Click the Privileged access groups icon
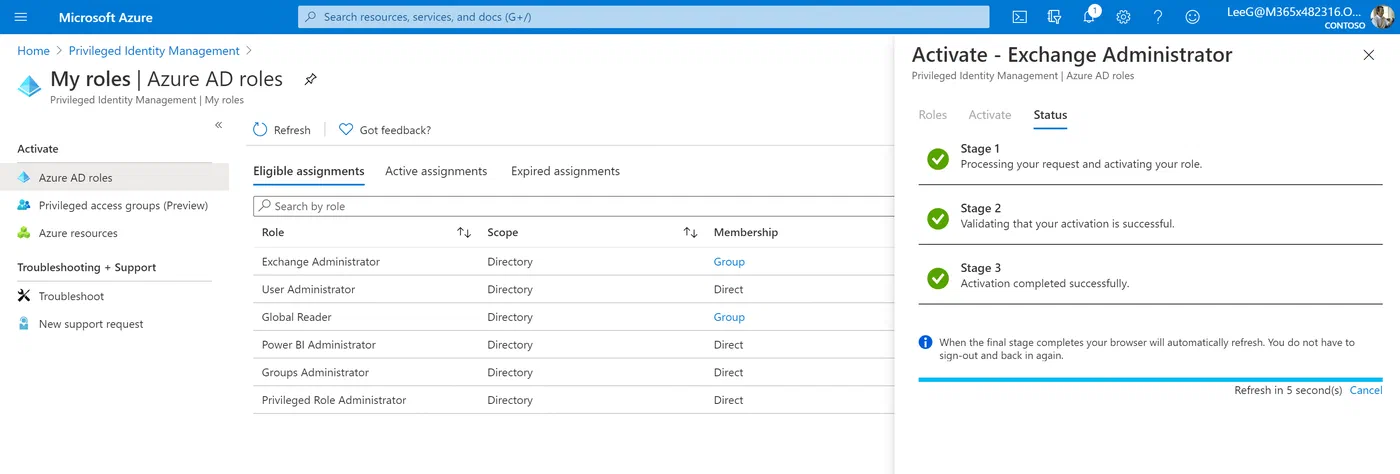 click(24, 206)
